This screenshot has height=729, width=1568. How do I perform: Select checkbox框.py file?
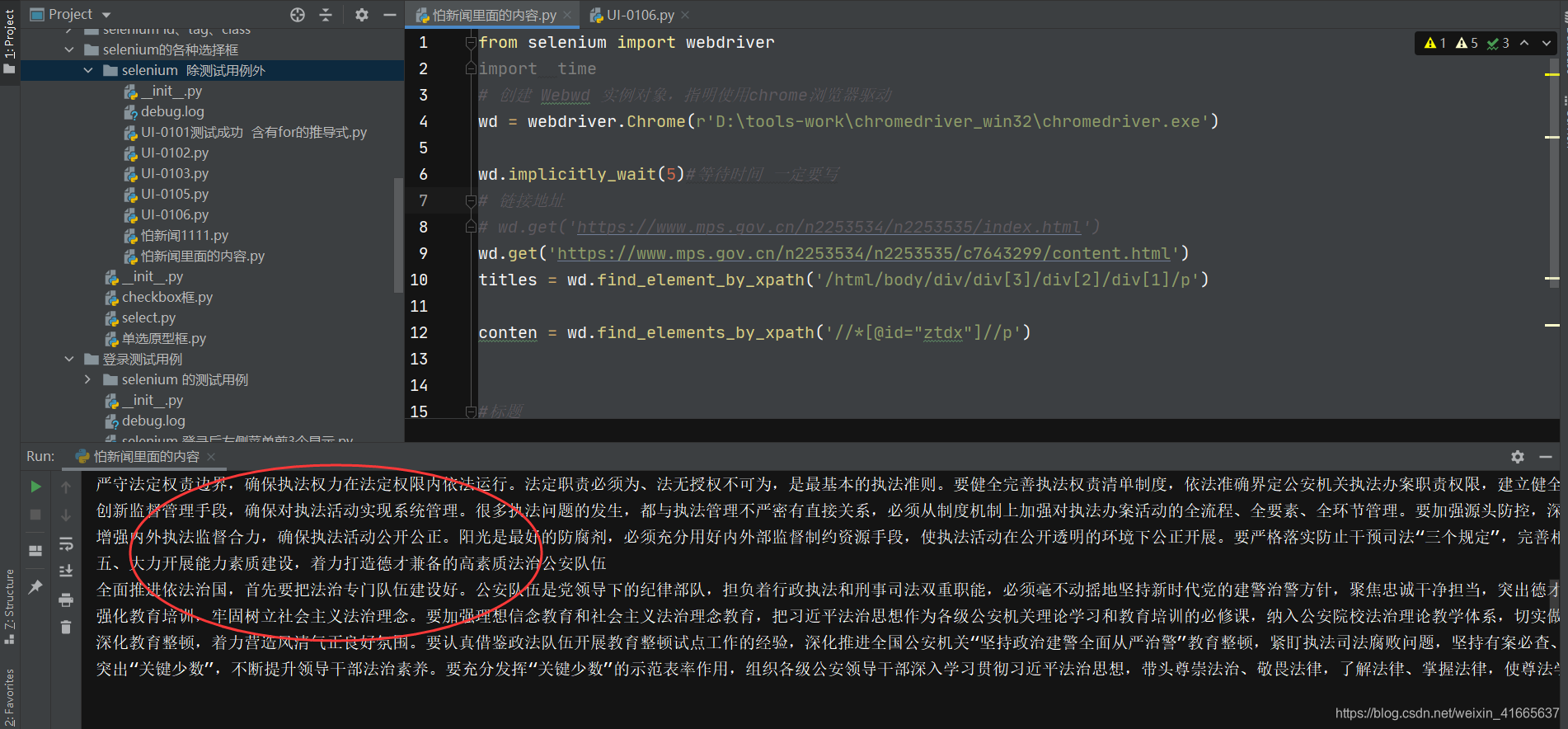point(167,297)
